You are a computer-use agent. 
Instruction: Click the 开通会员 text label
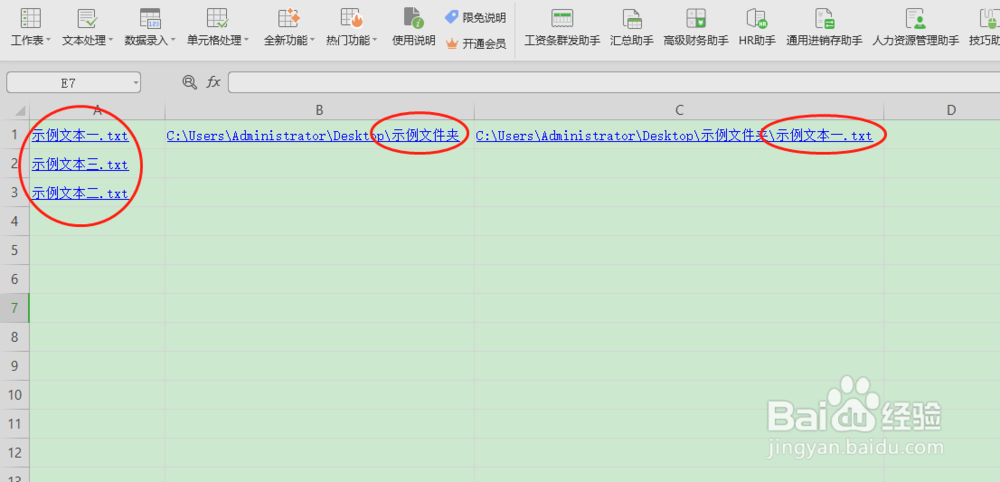(x=484, y=44)
